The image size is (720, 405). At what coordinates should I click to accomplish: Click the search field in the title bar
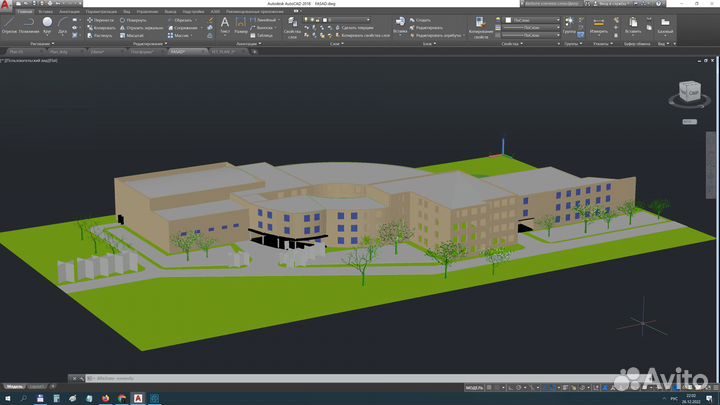click(x=552, y=3)
